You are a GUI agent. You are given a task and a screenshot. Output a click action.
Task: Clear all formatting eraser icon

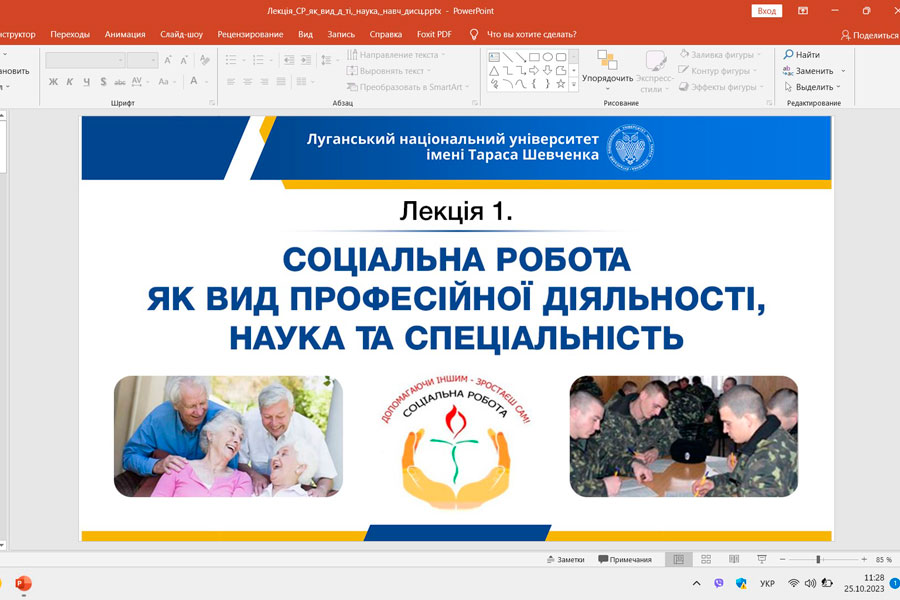coord(204,60)
